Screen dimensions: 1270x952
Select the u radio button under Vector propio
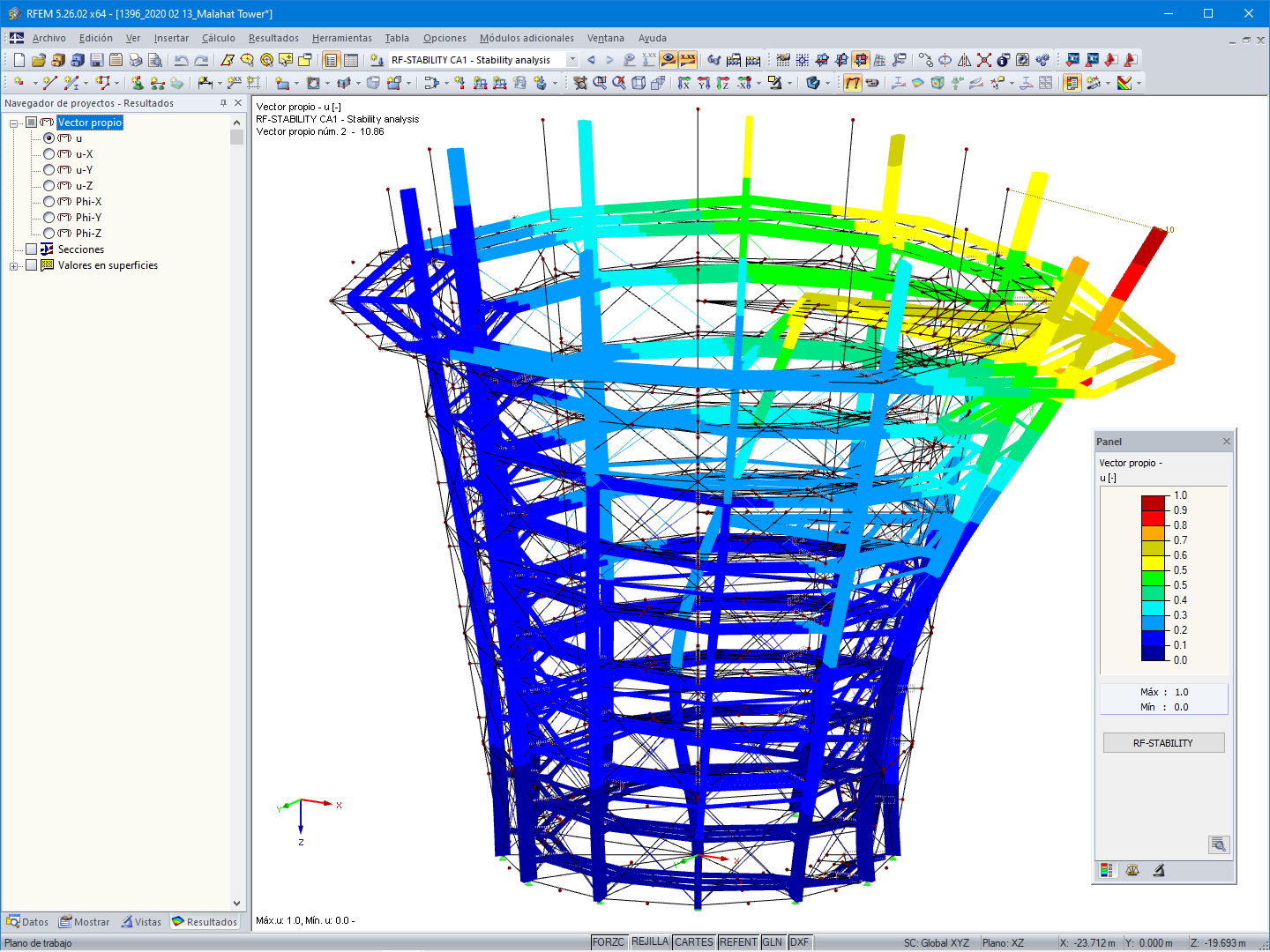click(49, 138)
